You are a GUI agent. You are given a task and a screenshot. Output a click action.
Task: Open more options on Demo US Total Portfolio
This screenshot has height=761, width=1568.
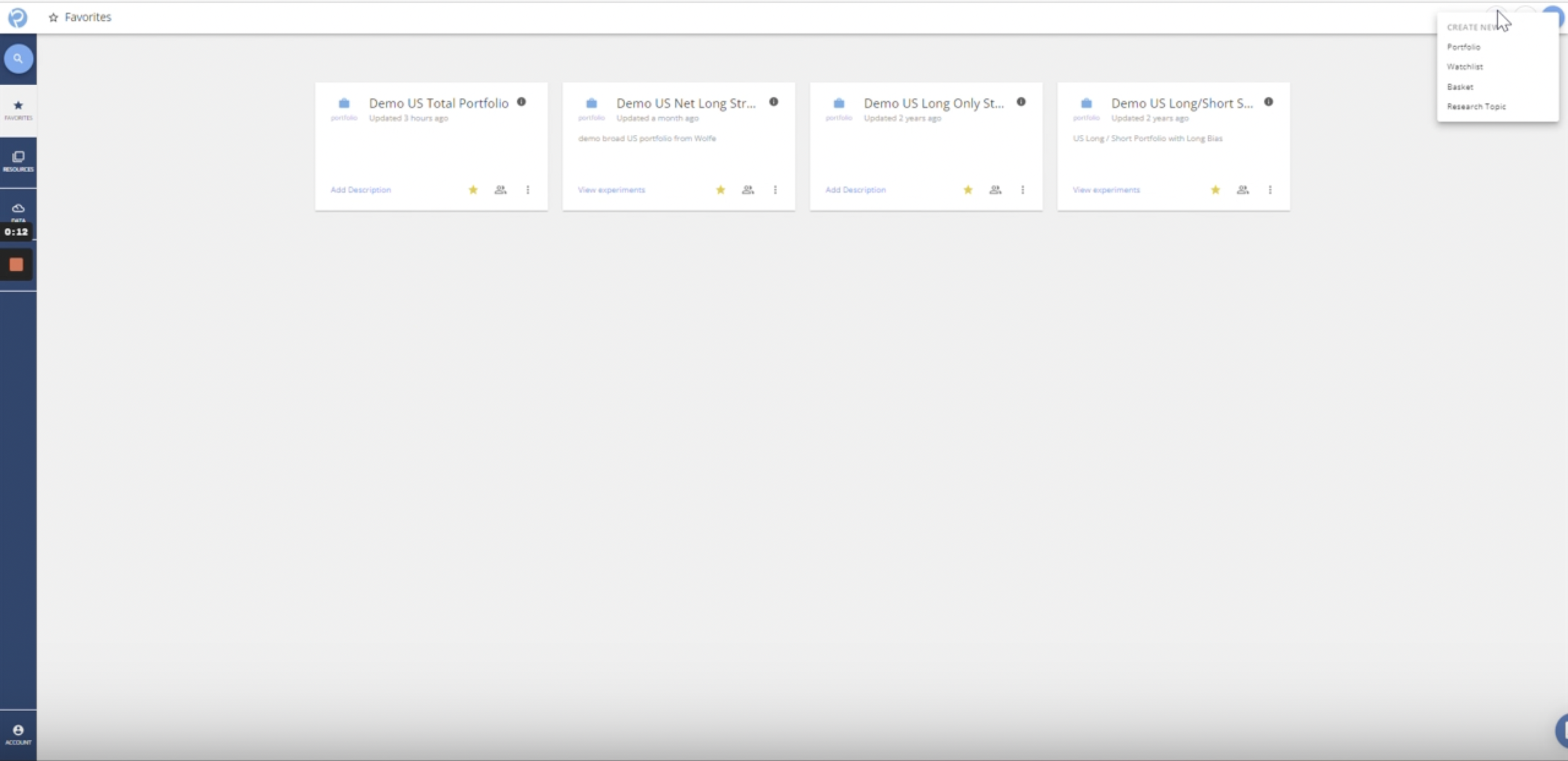(528, 190)
